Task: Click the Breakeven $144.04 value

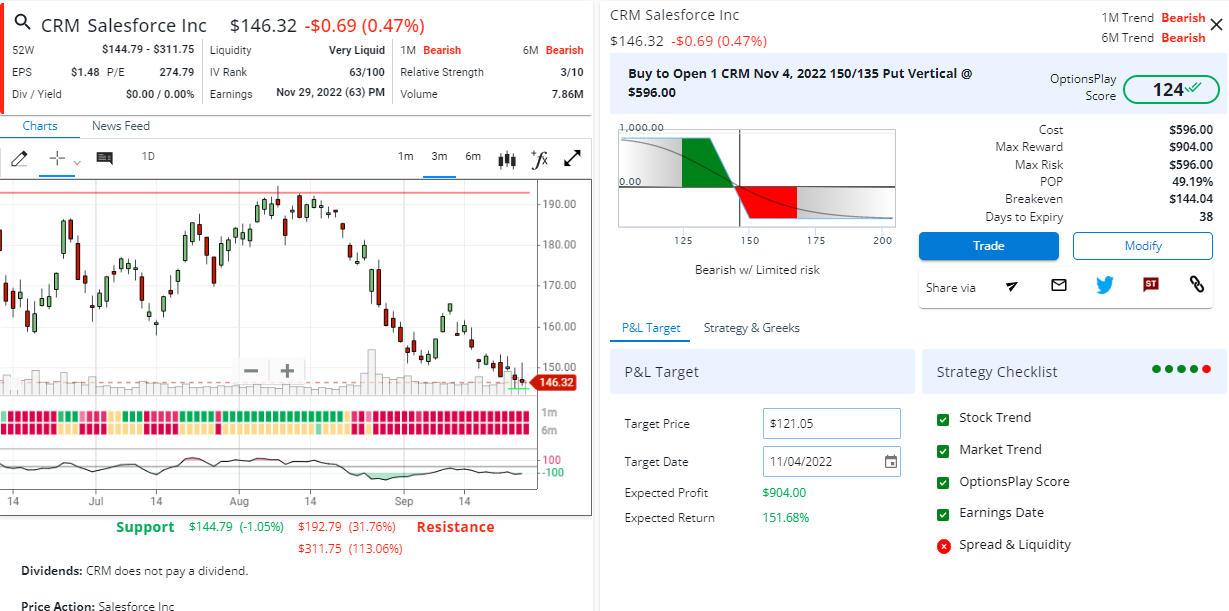Action: pos(1191,199)
